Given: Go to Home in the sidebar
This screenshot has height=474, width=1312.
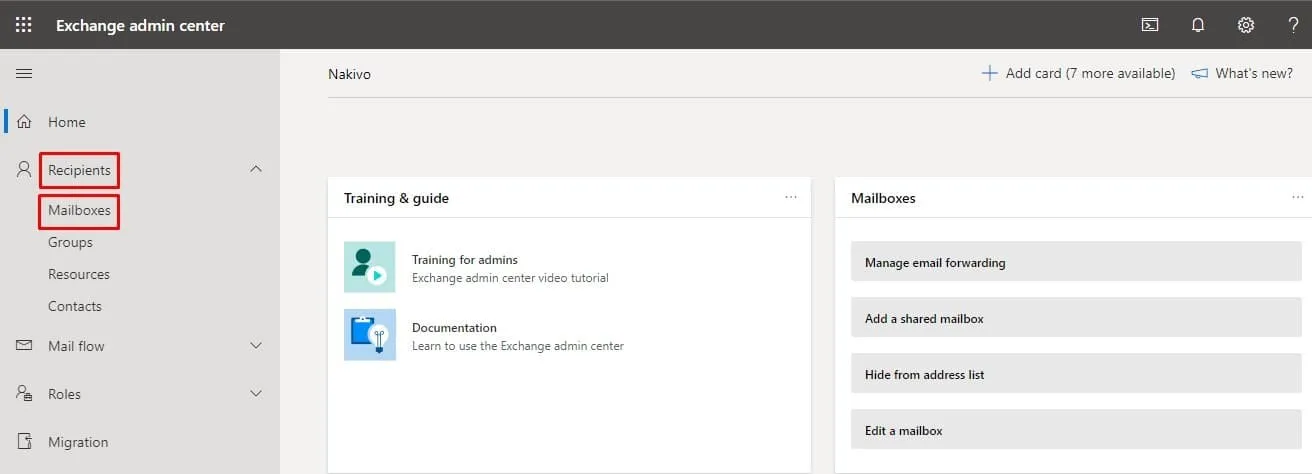Looking at the screenshot, I should pos(66,122).
